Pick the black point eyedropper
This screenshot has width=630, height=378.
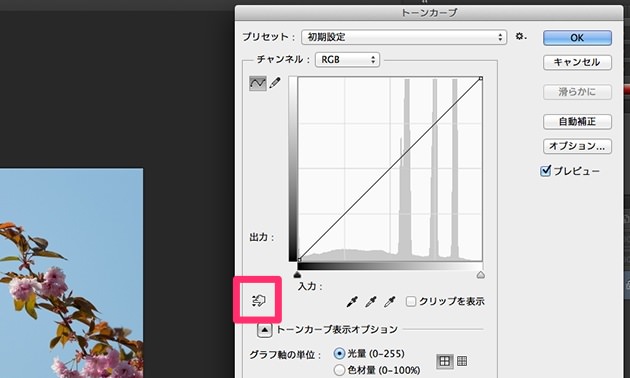pyautogui.click(x=352, y=302)
